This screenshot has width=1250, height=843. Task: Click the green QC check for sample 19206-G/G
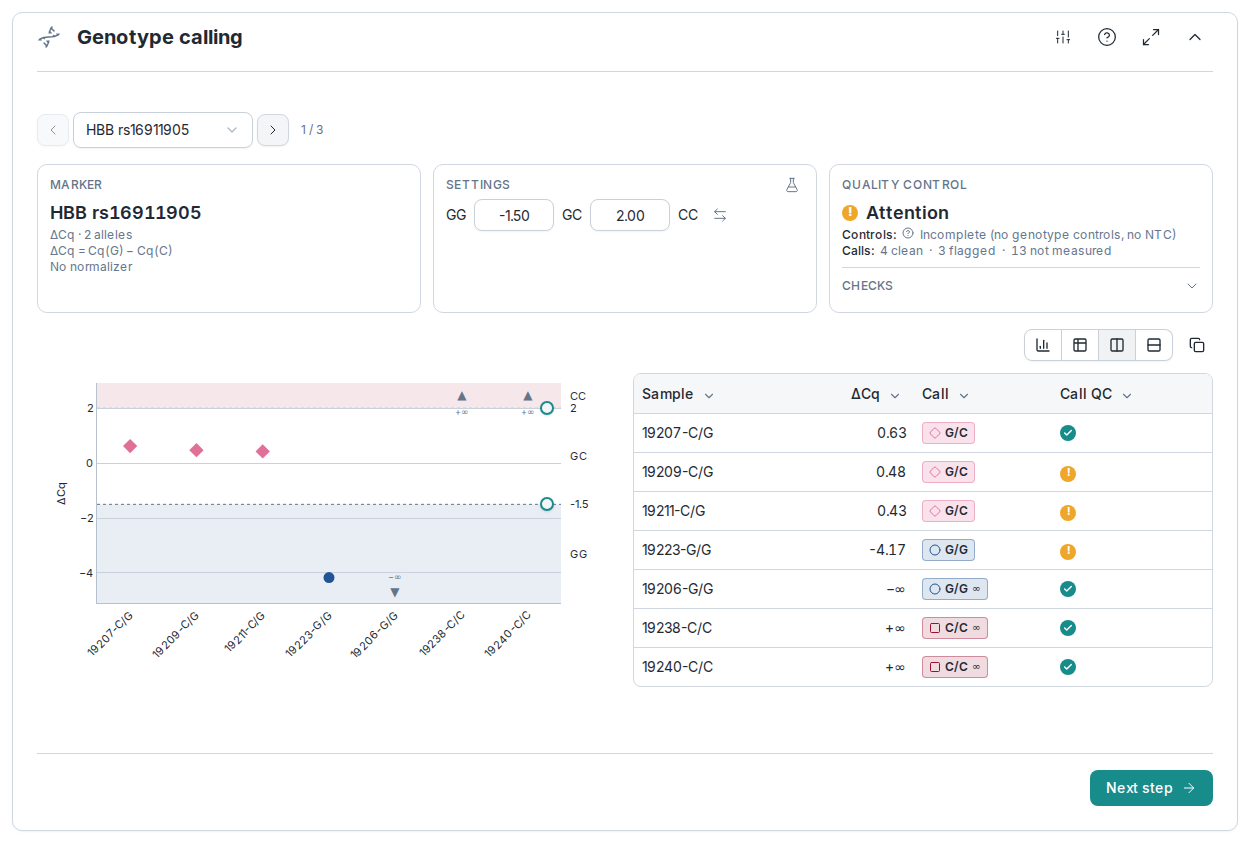(x=1068, y=589)
